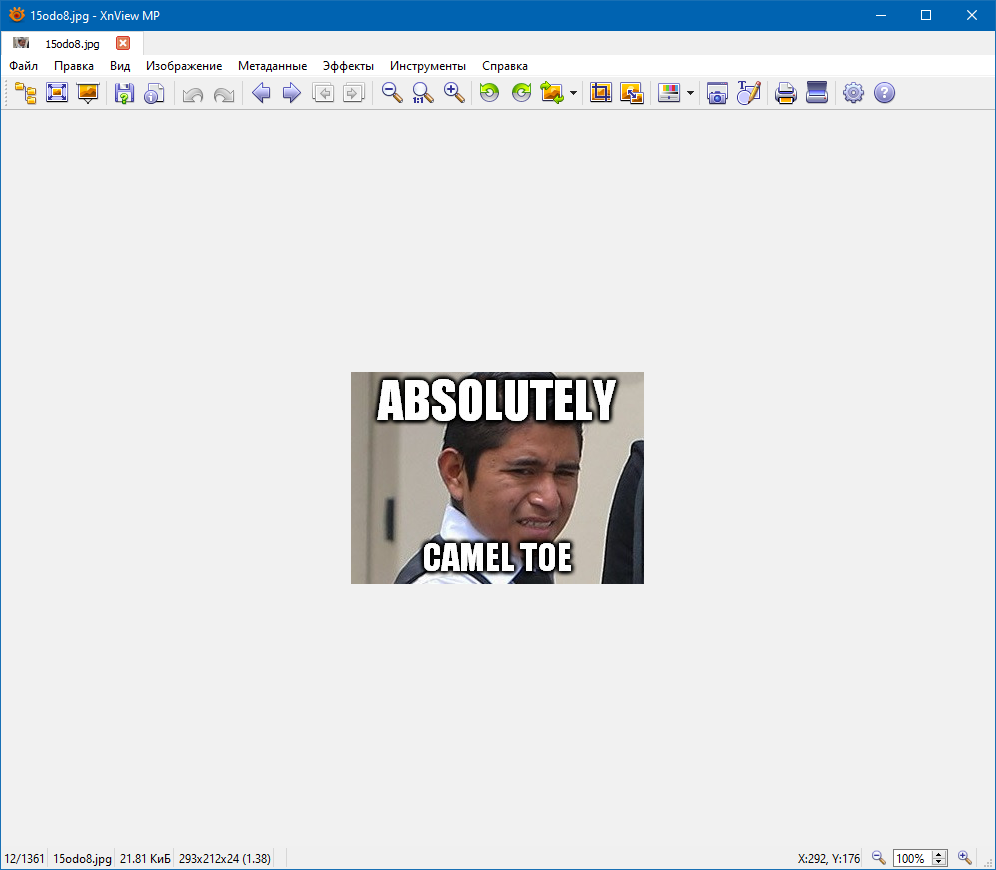Open transform dropdown arrow
996x870 pixels.
574,93
